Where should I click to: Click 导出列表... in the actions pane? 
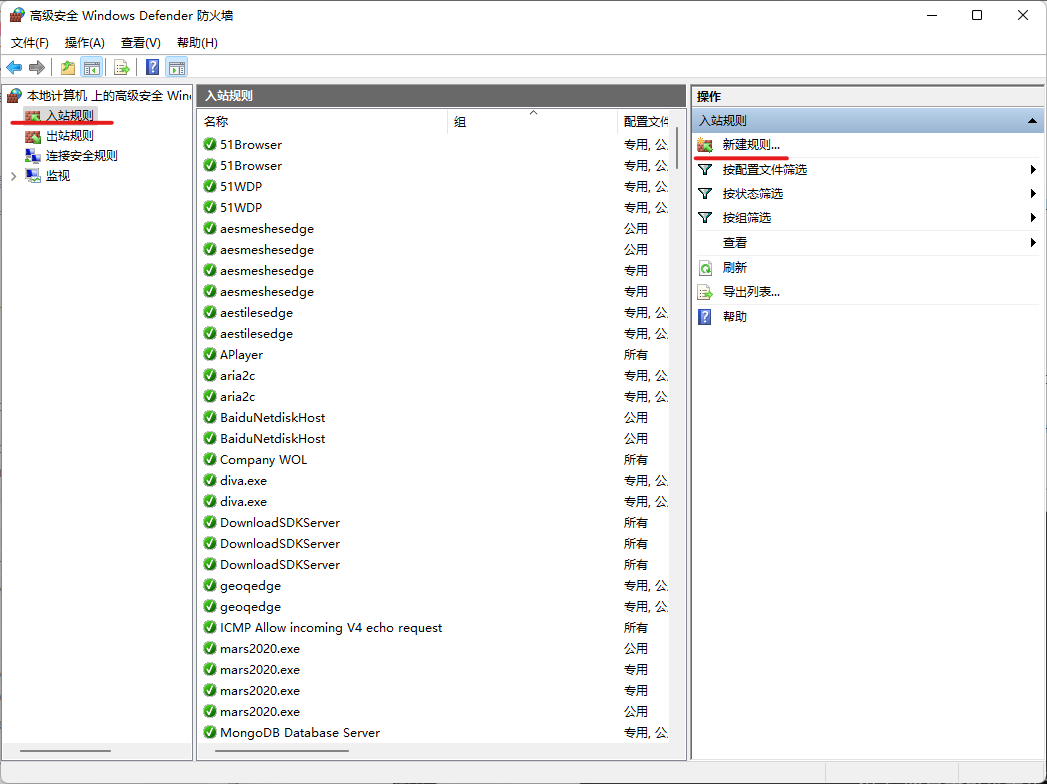(x=751, y=292)
